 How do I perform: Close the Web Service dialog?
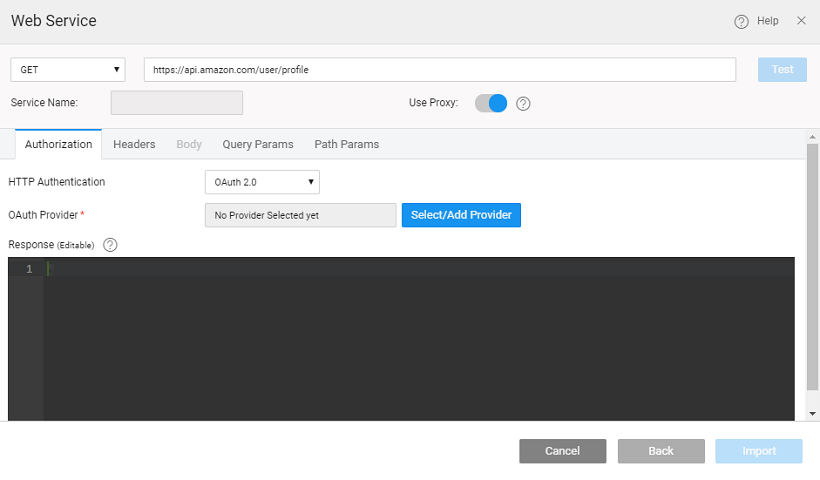pos(801,21)
